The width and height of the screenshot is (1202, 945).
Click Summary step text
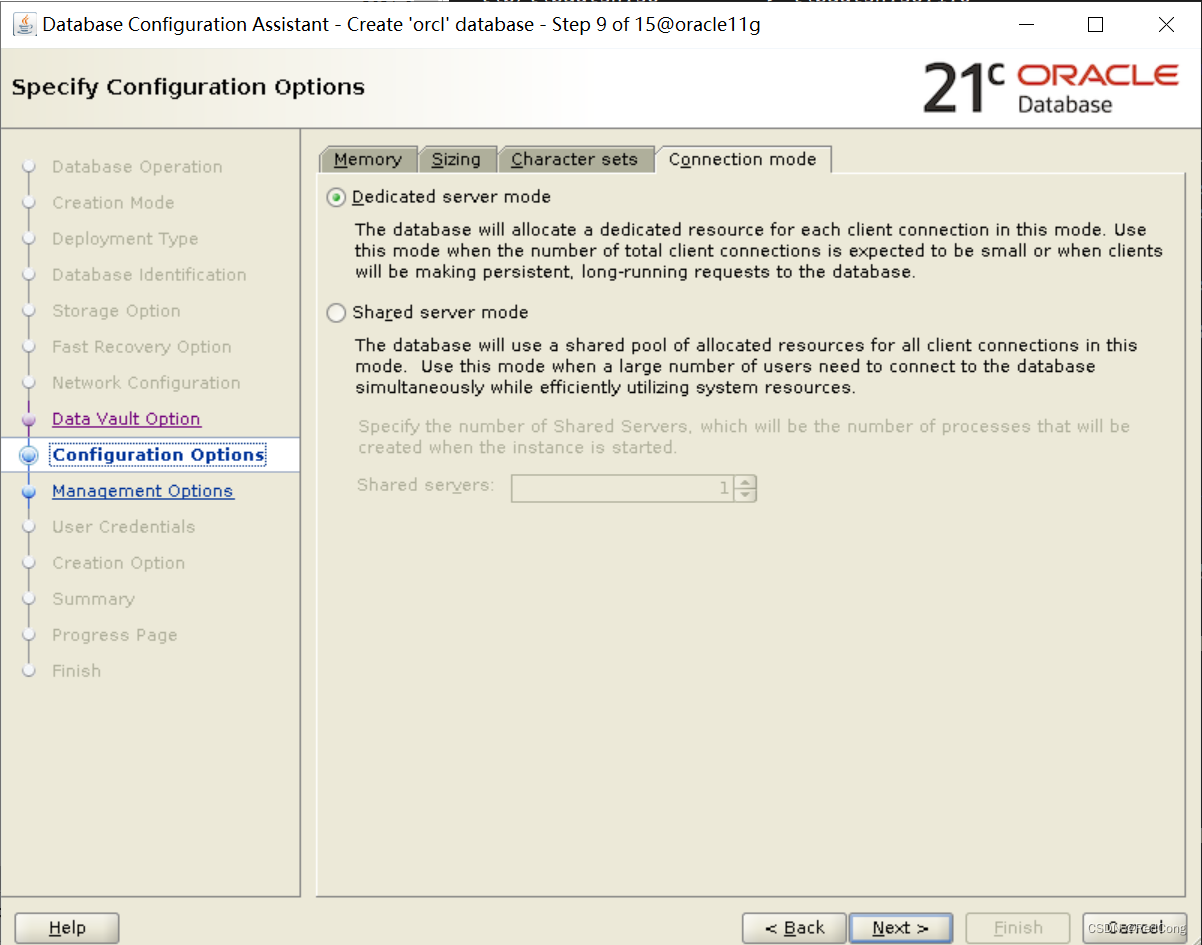click(x=93, y=599)
